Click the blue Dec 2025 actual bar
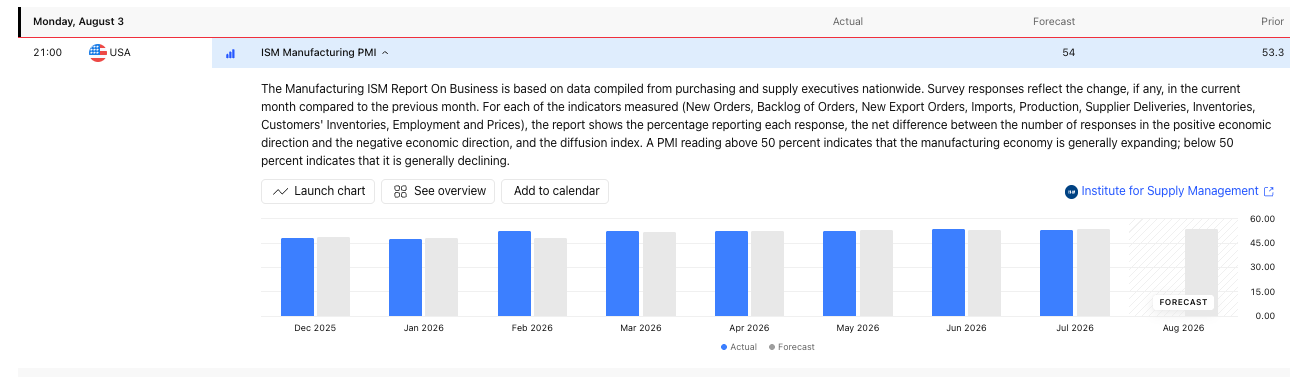 coord(297,277)
